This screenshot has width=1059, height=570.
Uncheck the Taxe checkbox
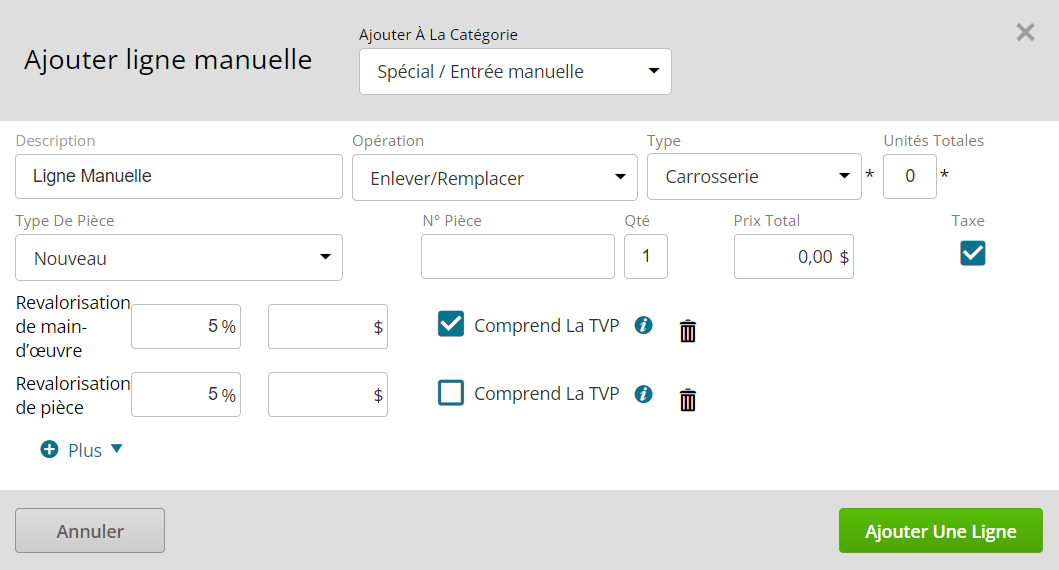[973, 253]
